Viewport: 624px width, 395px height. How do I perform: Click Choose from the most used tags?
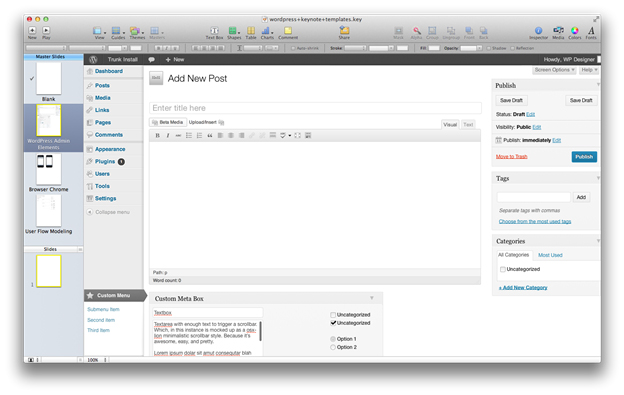[535, 222]
